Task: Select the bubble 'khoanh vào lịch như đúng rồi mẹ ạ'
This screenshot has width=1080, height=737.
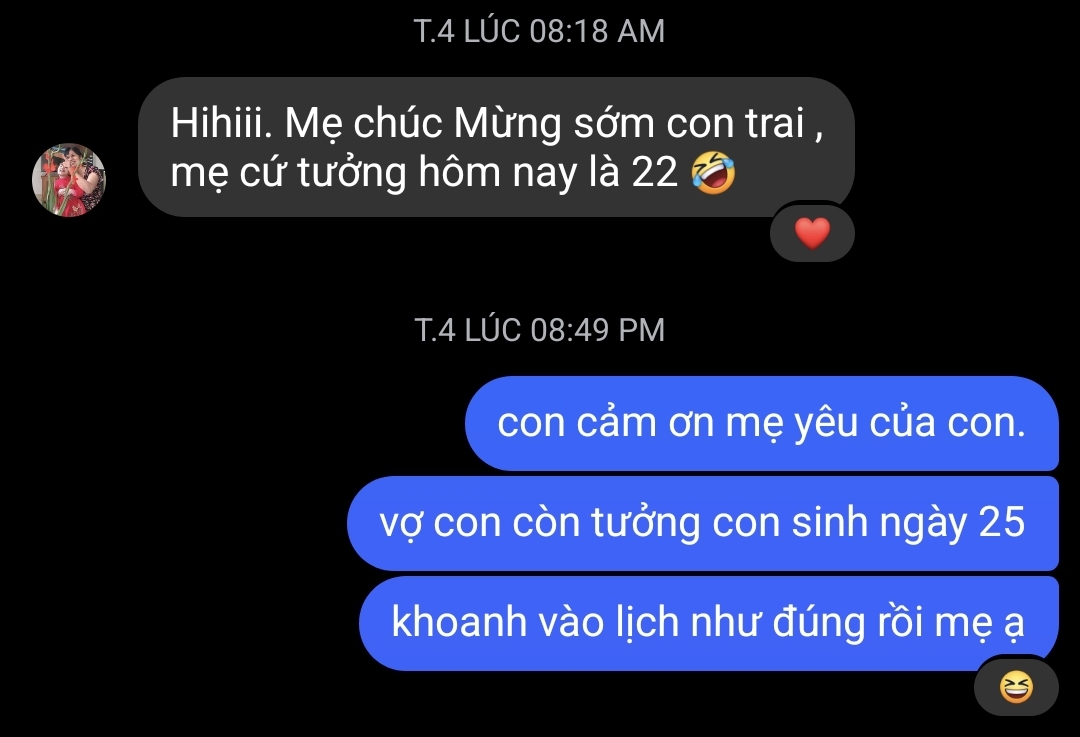Action: [x=709, y=623]
